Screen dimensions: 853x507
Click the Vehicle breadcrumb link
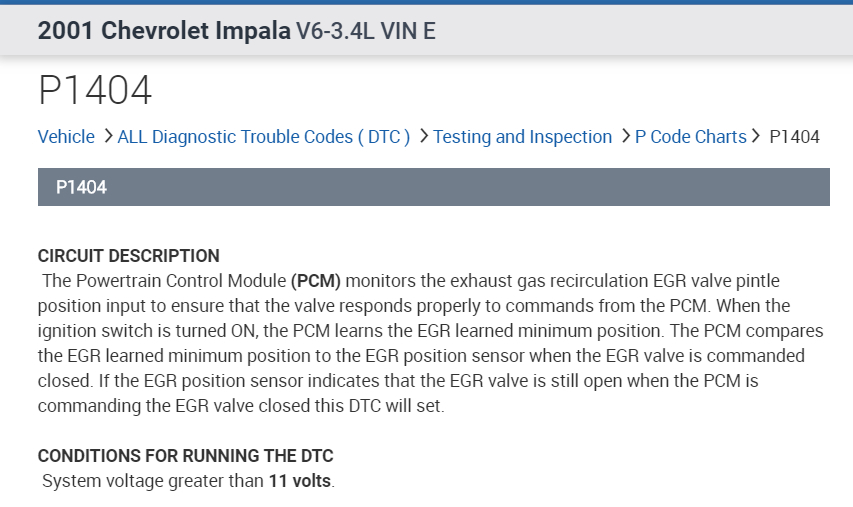click(x=66, y=137)
